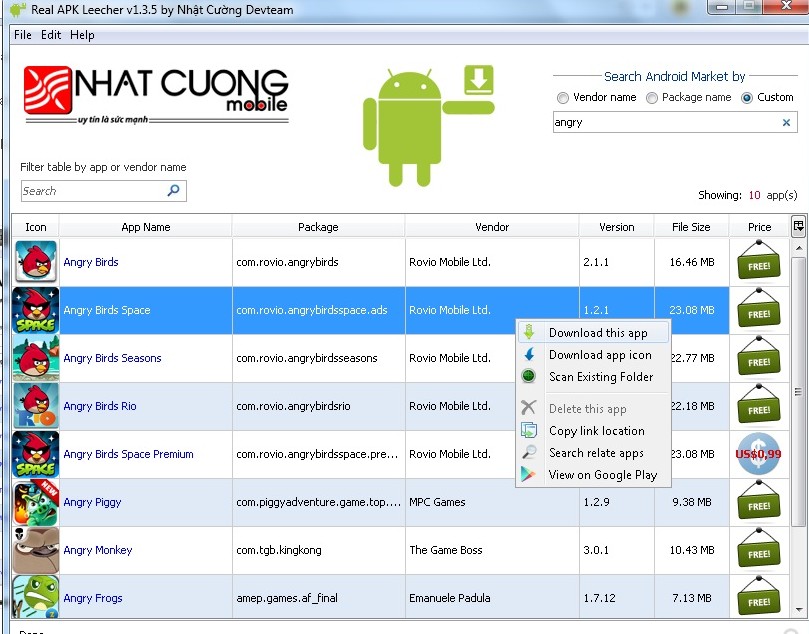Click the FREE tag for Angry Birds Rio
This screenshot has width=809, height=634.
[759, 405]
